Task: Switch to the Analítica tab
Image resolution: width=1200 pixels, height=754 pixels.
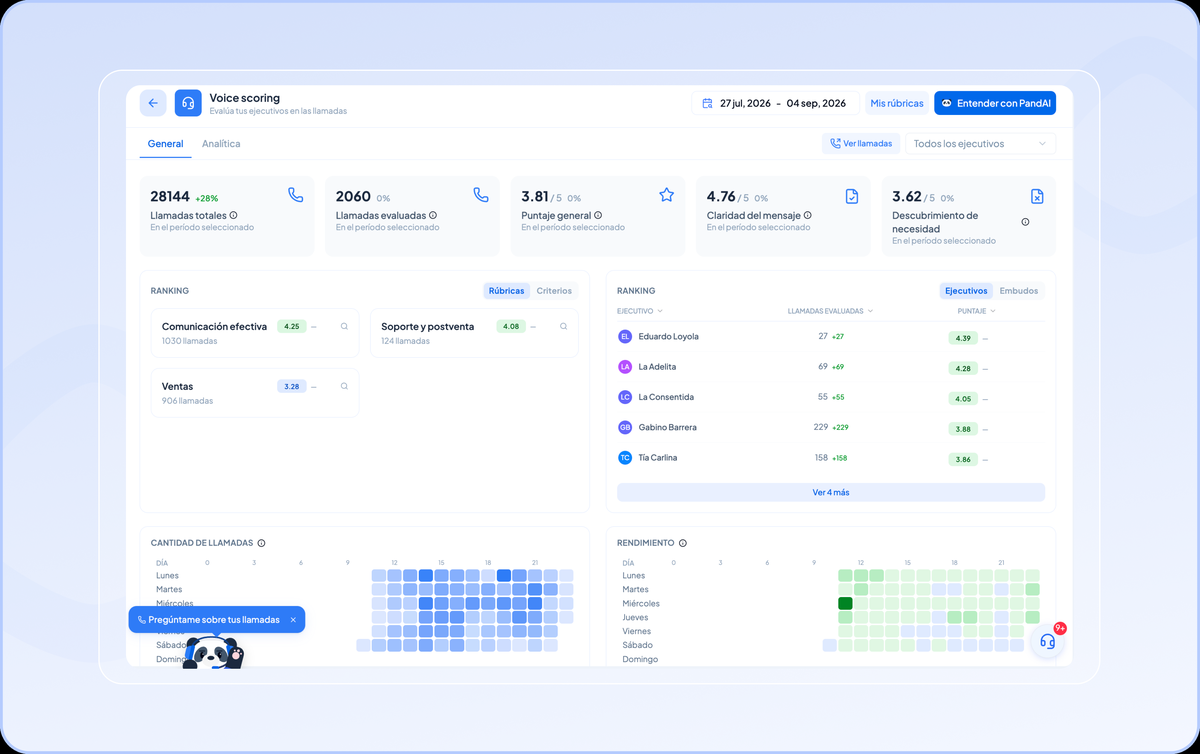Action: click(x=221, y=144)
